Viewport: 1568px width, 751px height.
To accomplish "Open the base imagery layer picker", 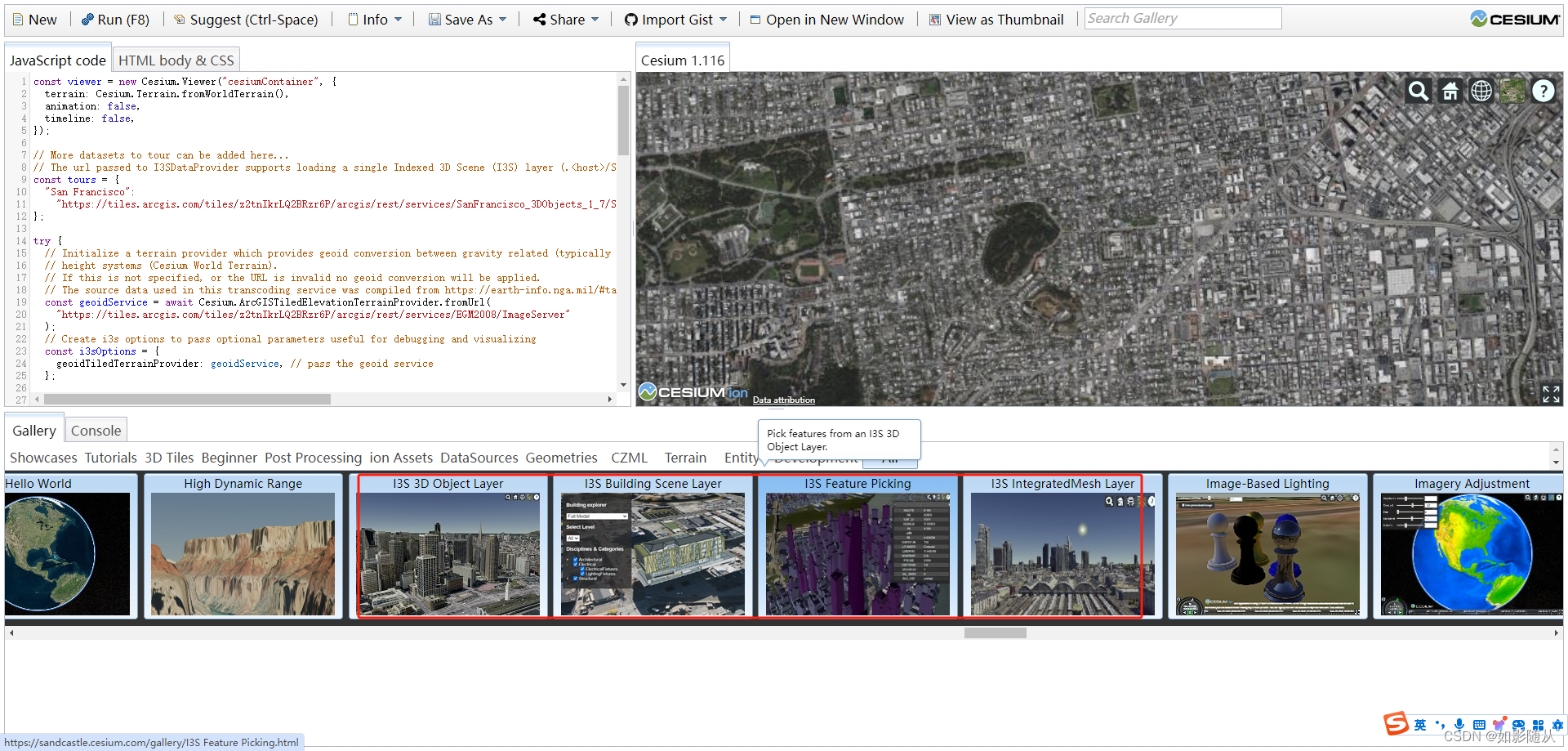I will pyautogui.click(x=1512, y=91).
